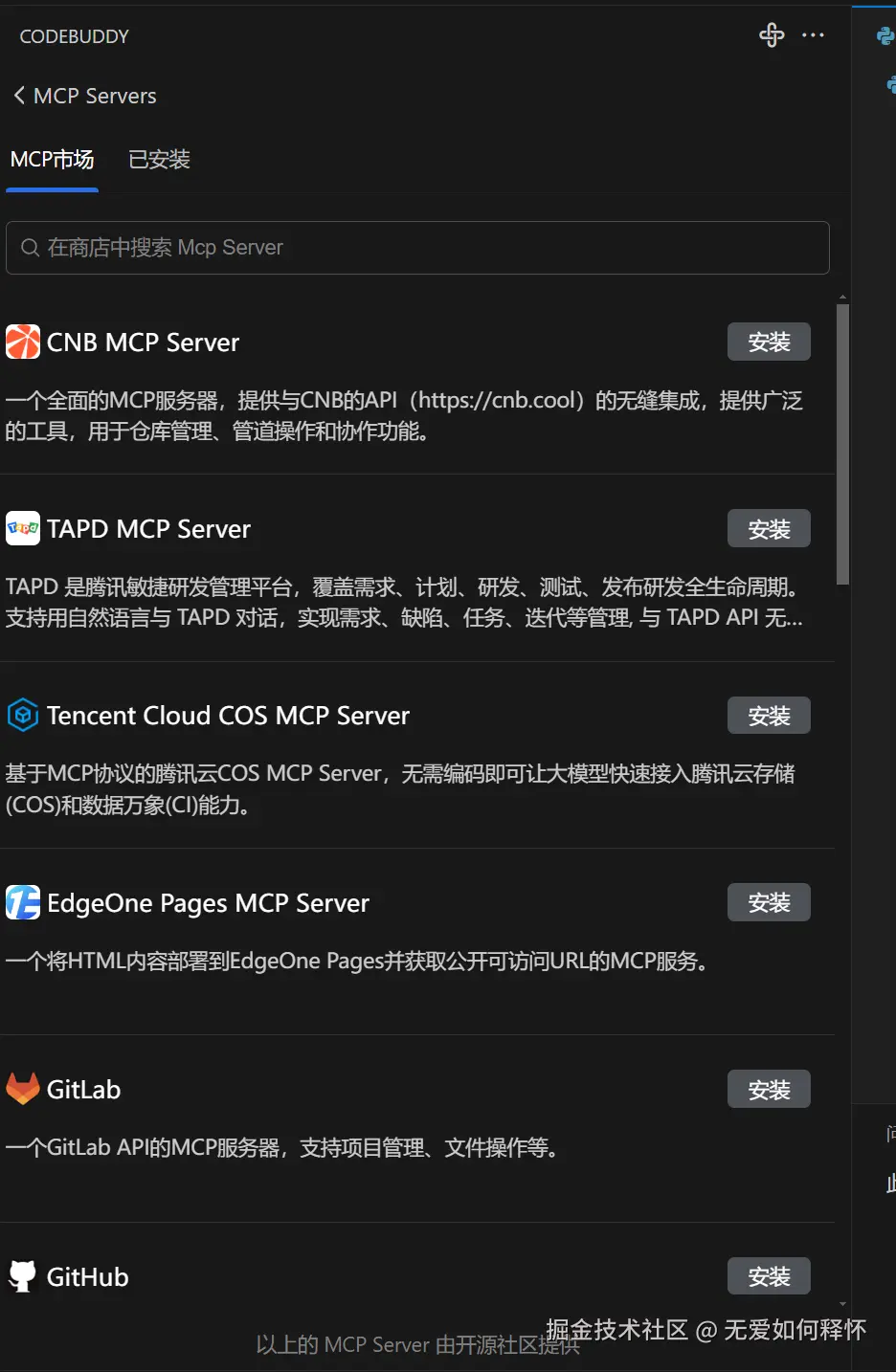This screenshot has width=896, height=1372.
Task: Click the server list vertical scrollbar
Action: pos(842,444)
